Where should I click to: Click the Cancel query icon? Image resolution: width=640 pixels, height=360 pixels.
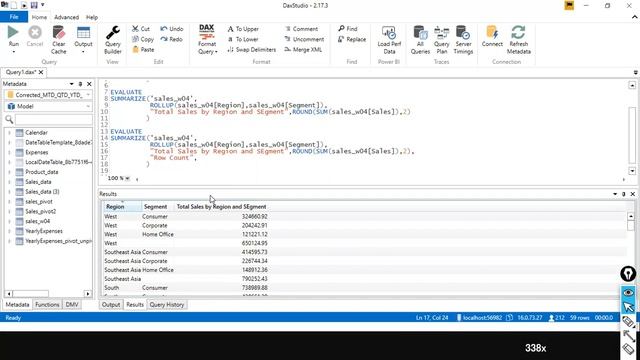click(x=35, y=32)
